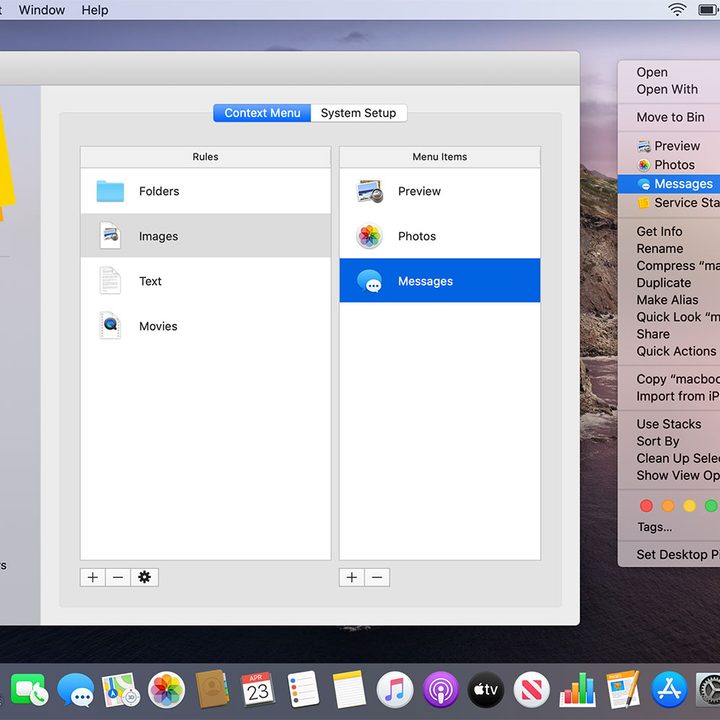Open the rules gear settings button
Screen dimensions: 720x720
pos(145,577)
